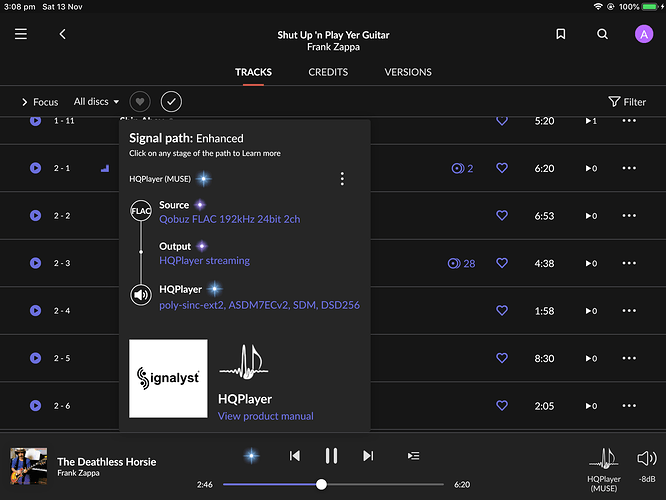Open the play count of the 6:53 track
Viewport: 666px width, 500px height.
pyautogui.click(x=591, y=216)
